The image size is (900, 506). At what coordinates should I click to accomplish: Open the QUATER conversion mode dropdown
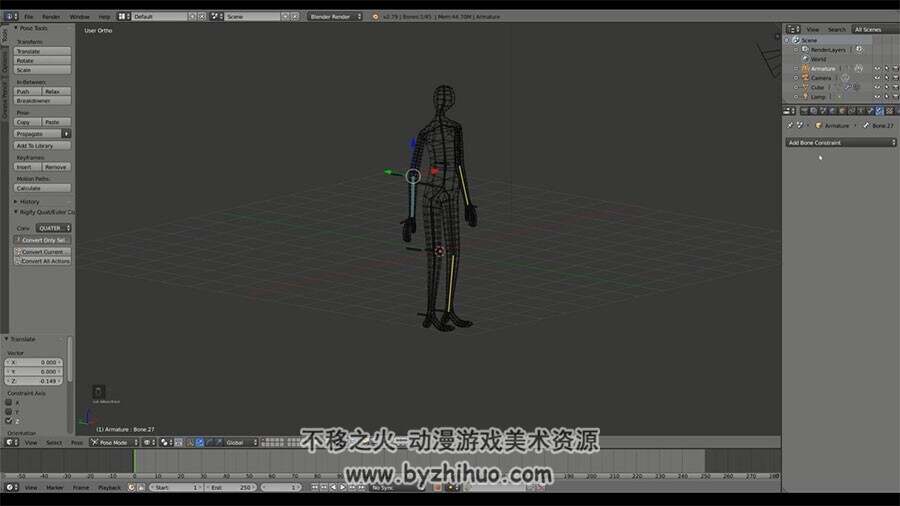53,228
